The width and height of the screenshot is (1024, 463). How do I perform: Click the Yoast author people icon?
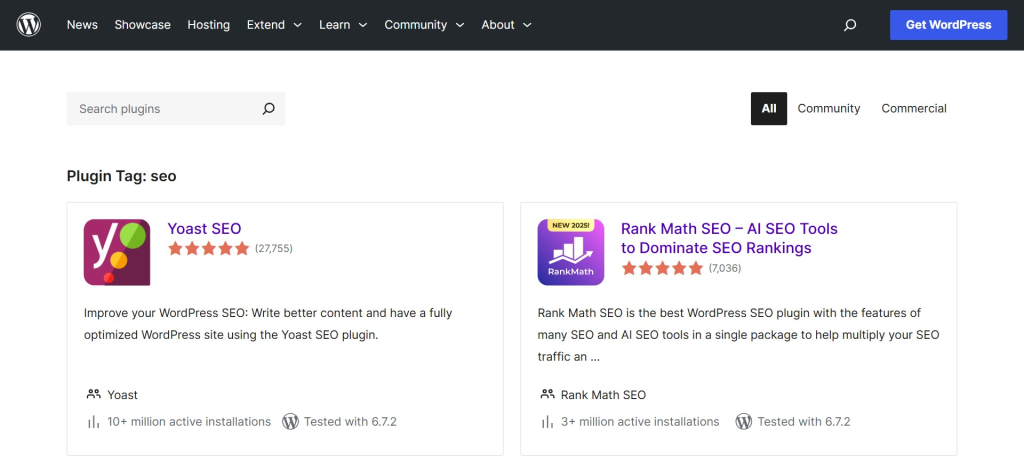tap(93, 394)
